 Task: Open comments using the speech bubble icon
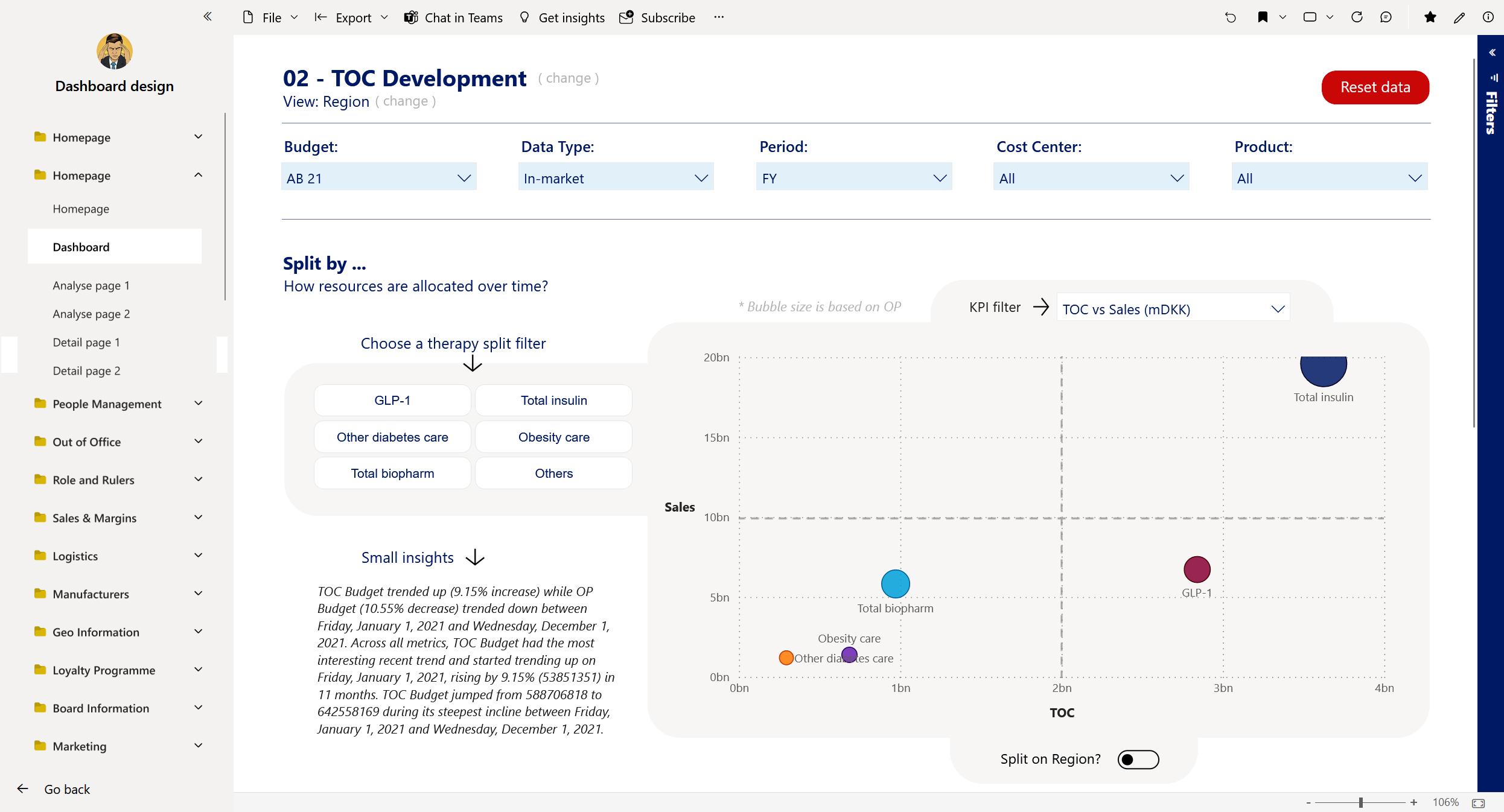pyautogui.click(x=1386, y=17)
